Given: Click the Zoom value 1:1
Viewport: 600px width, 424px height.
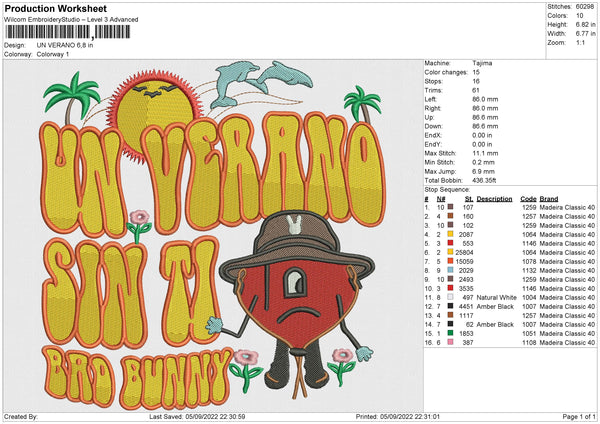Looking at the screenshot, I should click(580, 42).
